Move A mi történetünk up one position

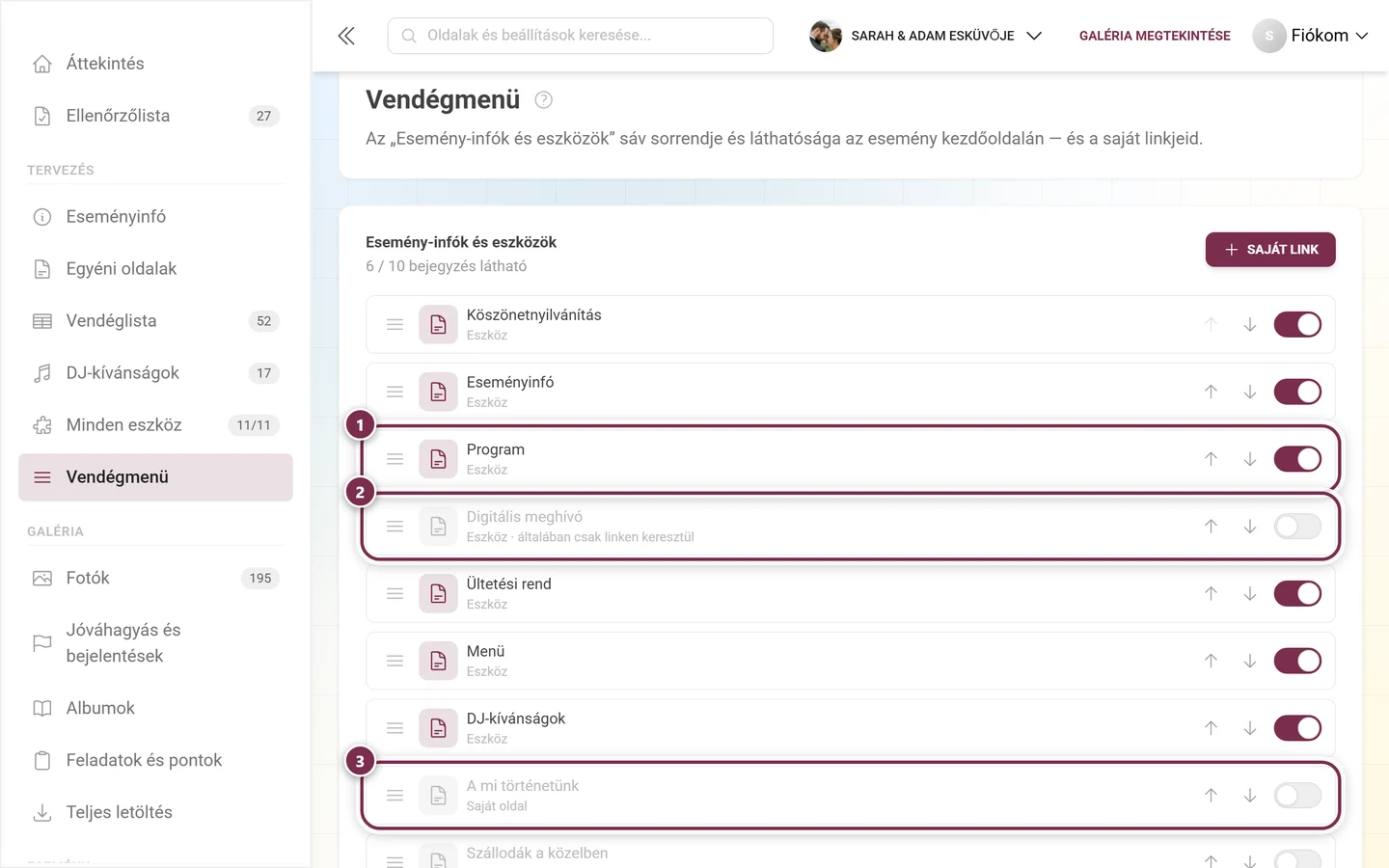(x=1211, y=796)
